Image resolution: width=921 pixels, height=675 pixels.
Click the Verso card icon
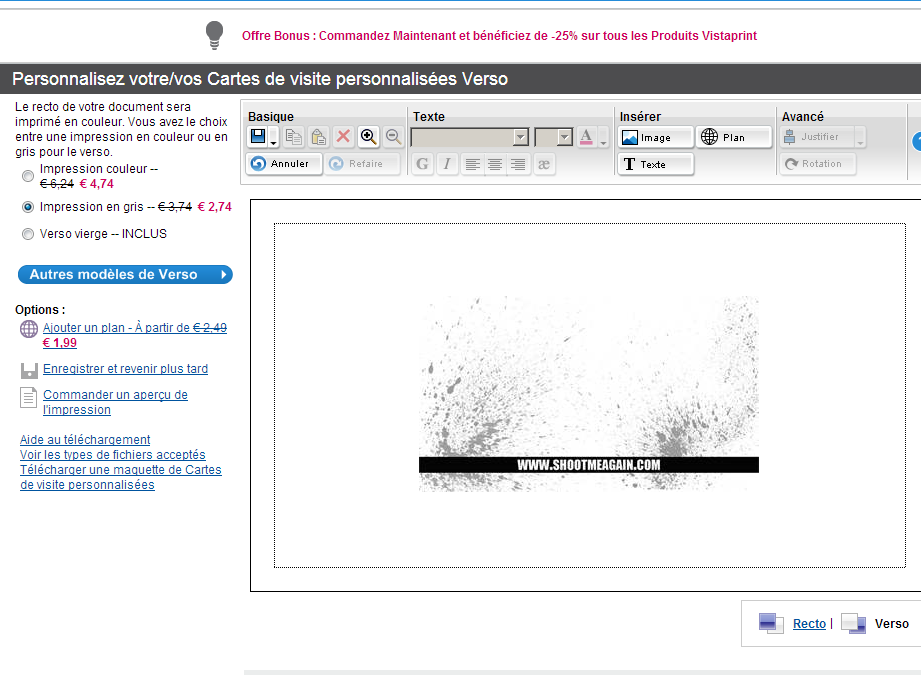click(x=853, y=623)
